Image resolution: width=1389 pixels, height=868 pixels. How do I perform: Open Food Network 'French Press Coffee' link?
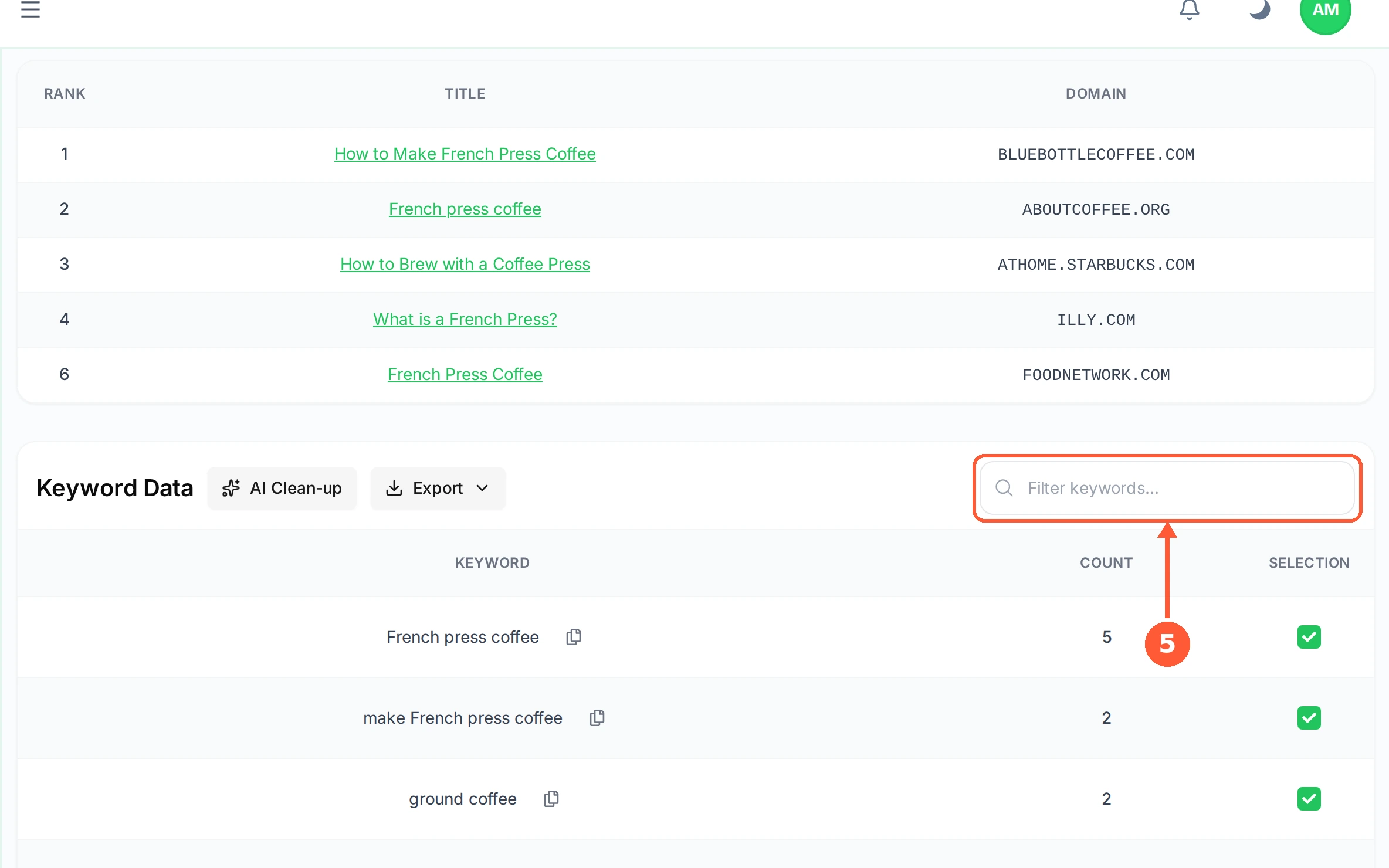pyautogui.click(x=465, y=374)
